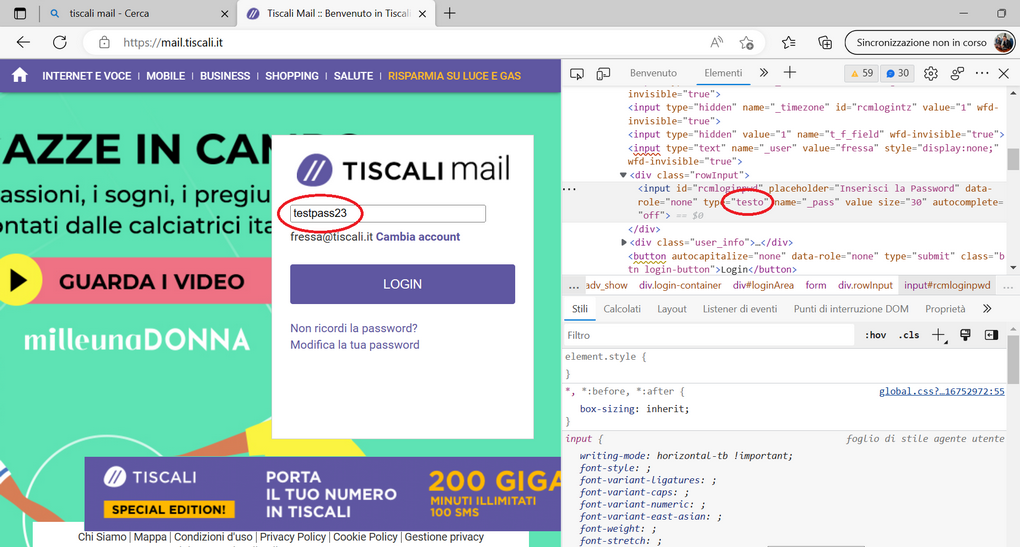Open the Calcolati tab
Viewport: 1020px width, 547px height.
coord(622,309)
